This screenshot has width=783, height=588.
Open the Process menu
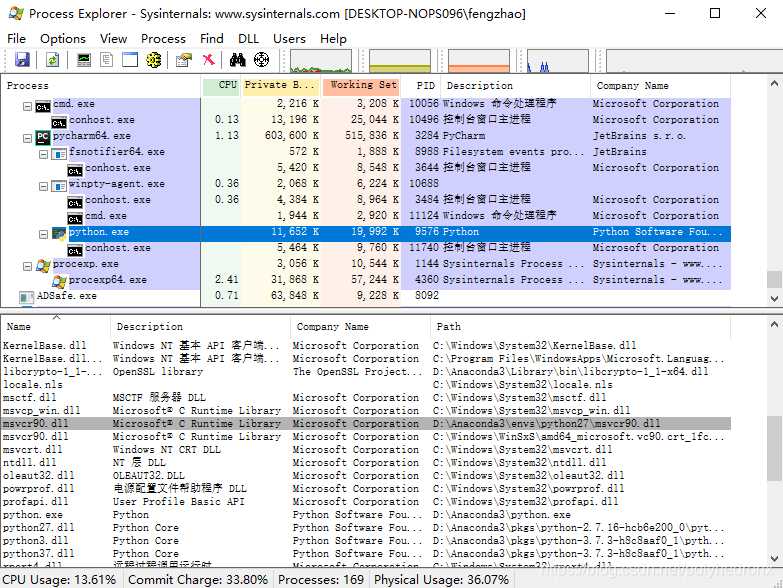point(163,38)
